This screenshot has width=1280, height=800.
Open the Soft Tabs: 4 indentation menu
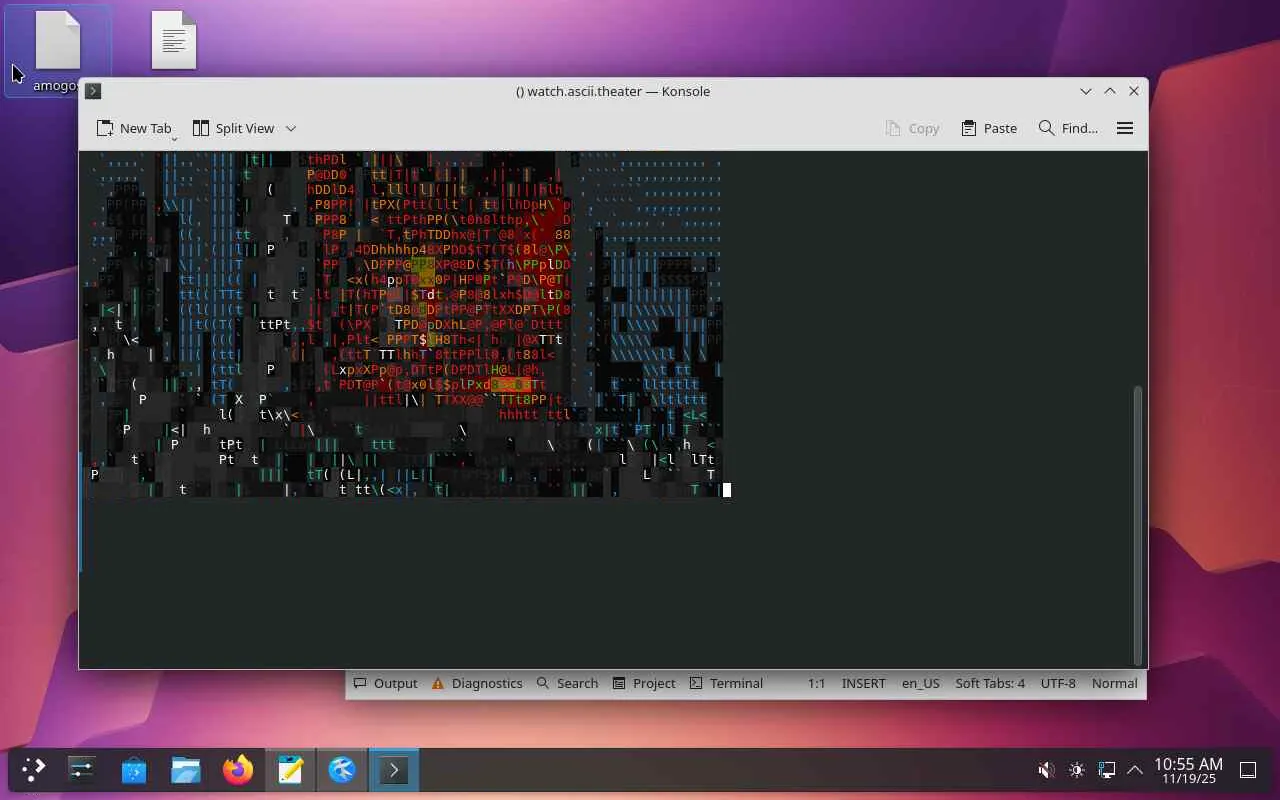[990, 683]
